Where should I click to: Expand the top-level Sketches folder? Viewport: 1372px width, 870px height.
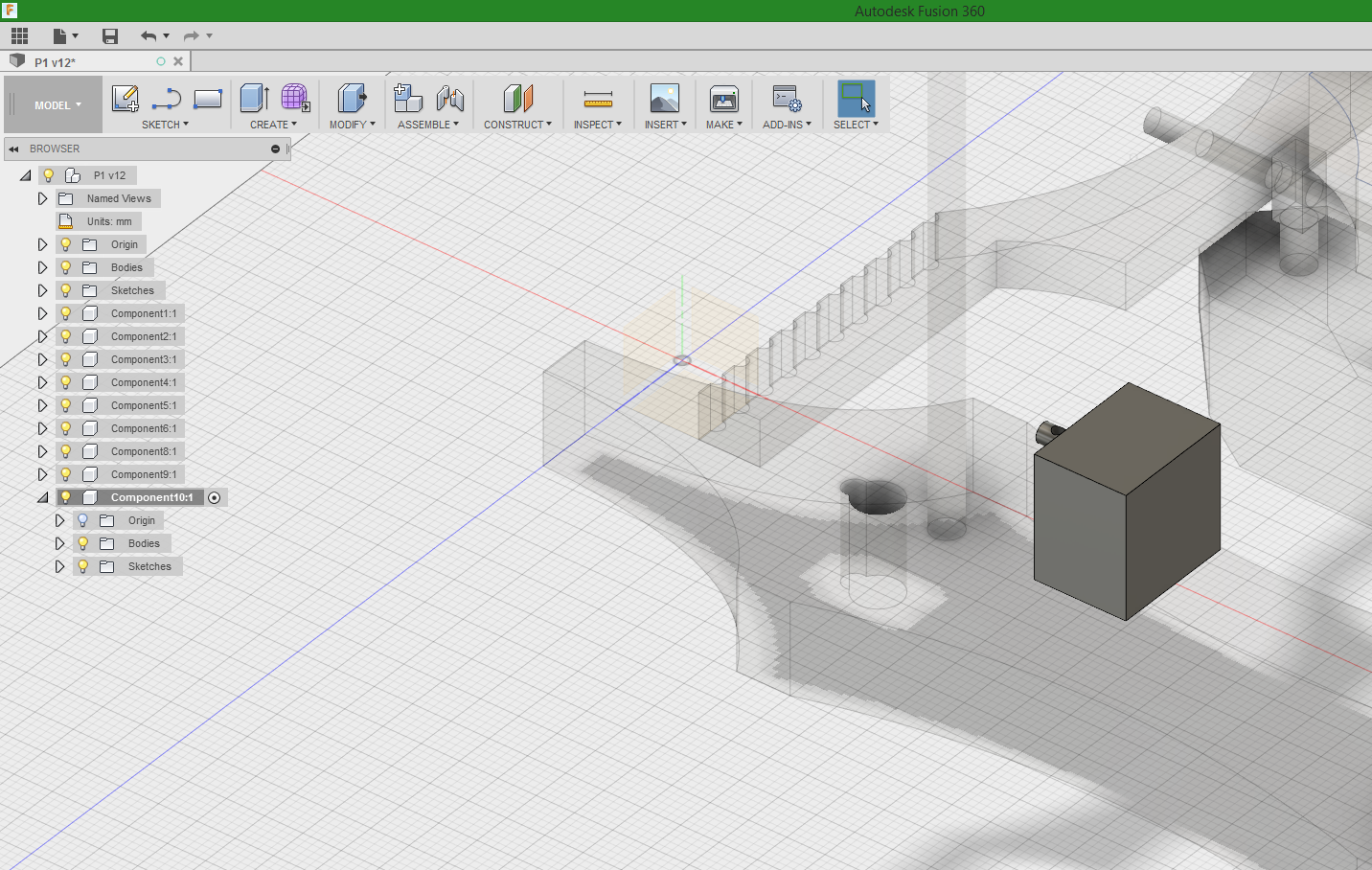coord(42,290)
